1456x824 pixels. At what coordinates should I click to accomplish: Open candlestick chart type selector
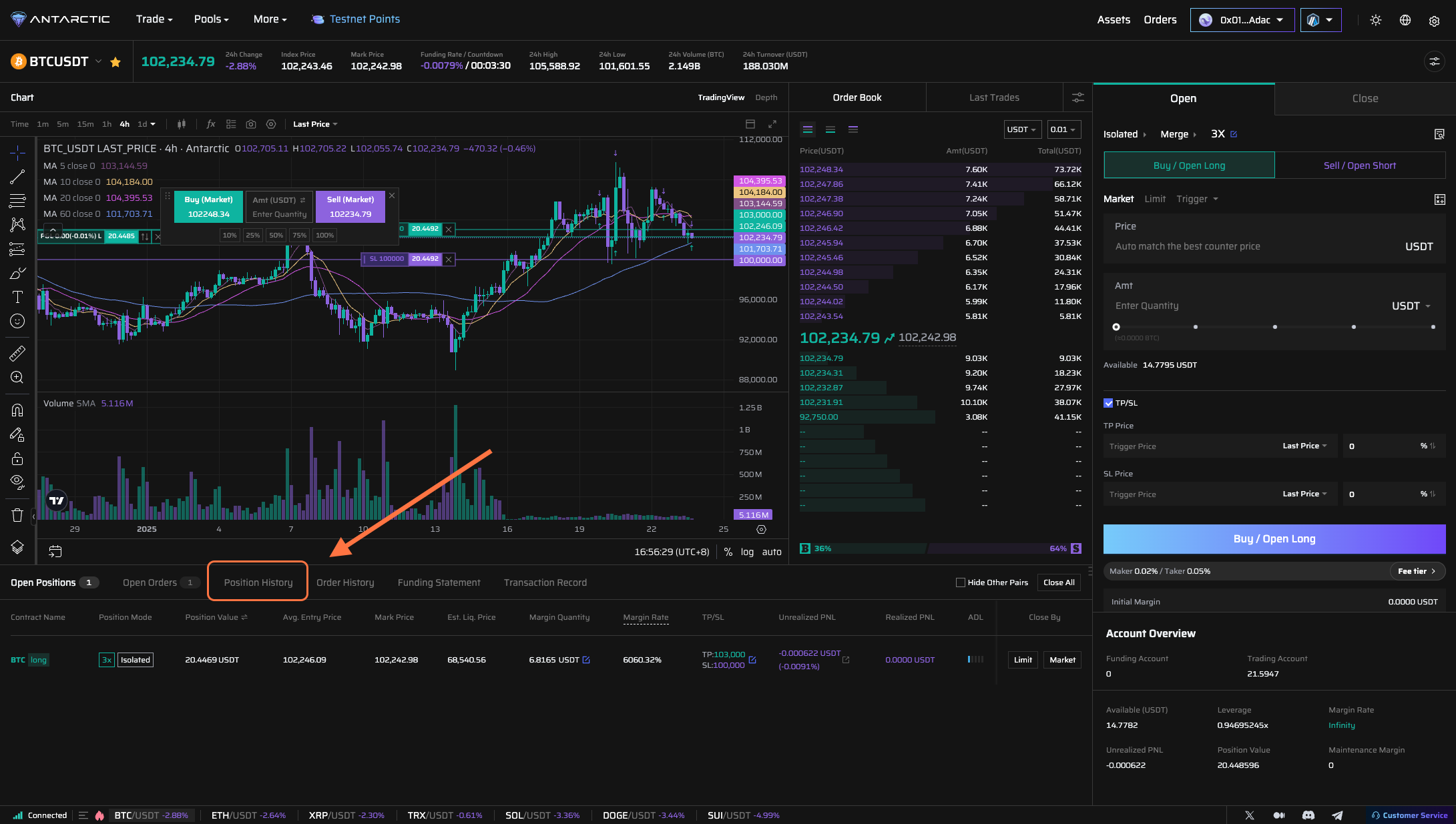coord(182,124)
